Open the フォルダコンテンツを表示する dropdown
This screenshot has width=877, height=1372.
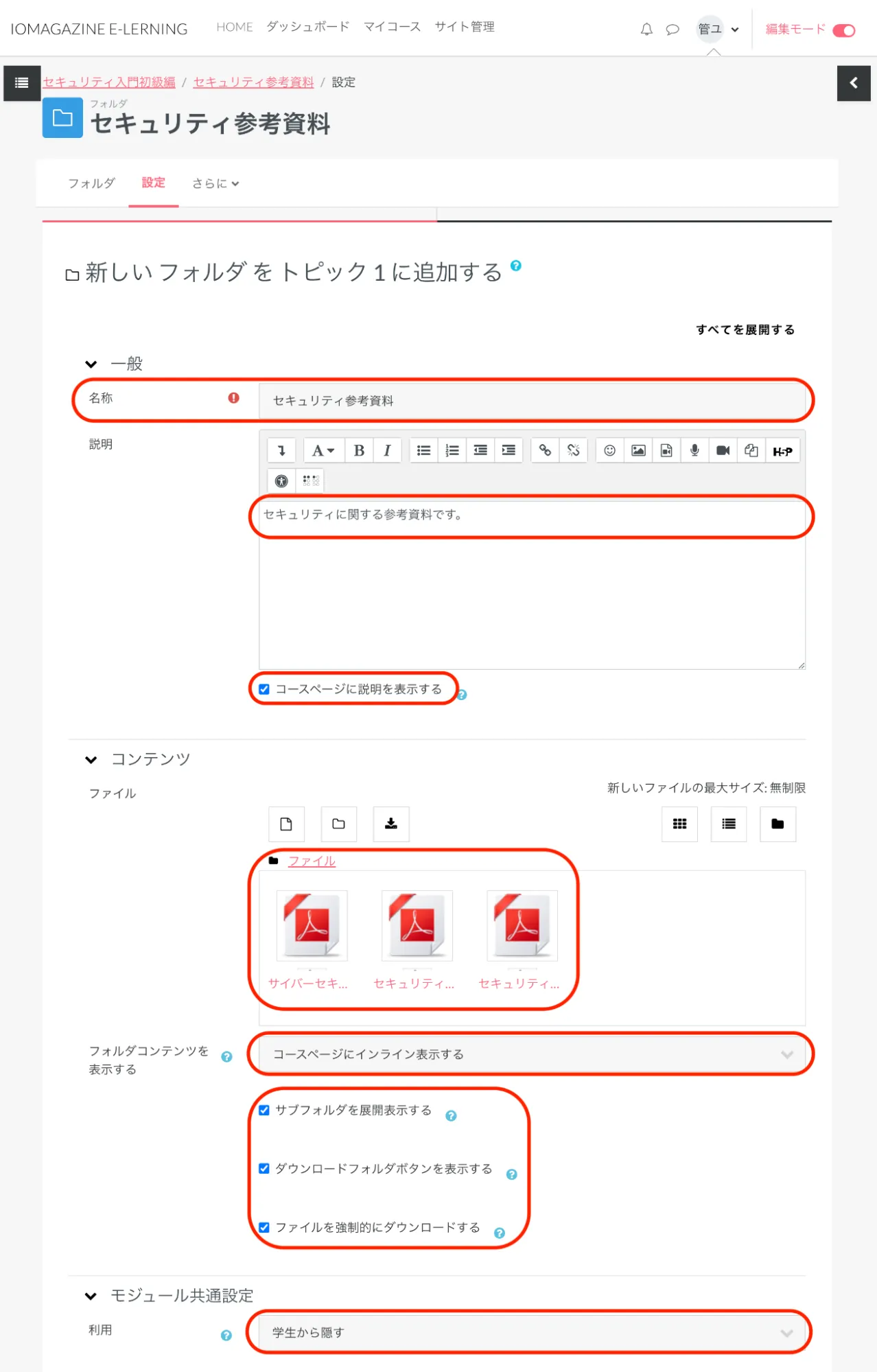coord(531,1054)
